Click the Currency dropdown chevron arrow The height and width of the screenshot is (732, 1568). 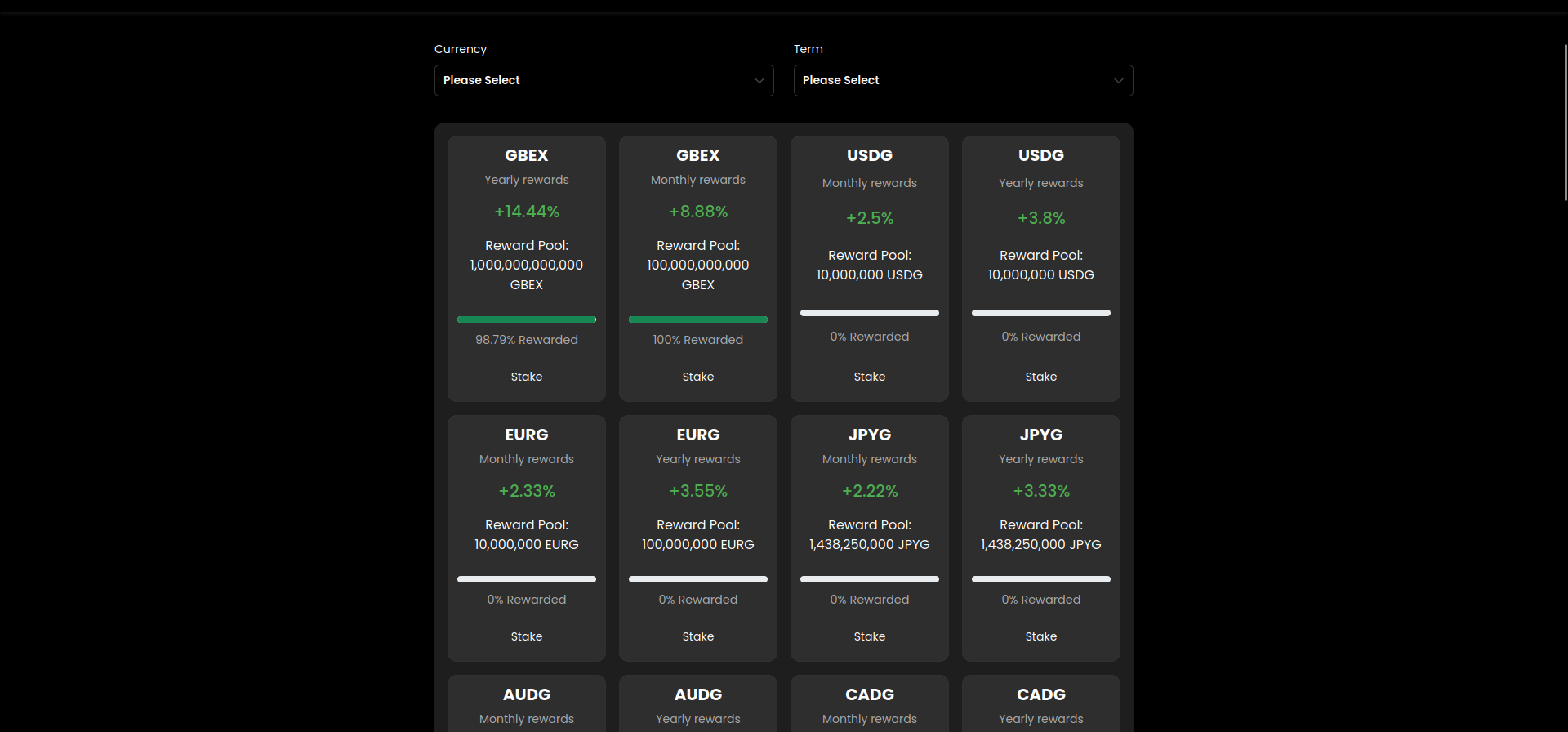(x=759, y=80)
